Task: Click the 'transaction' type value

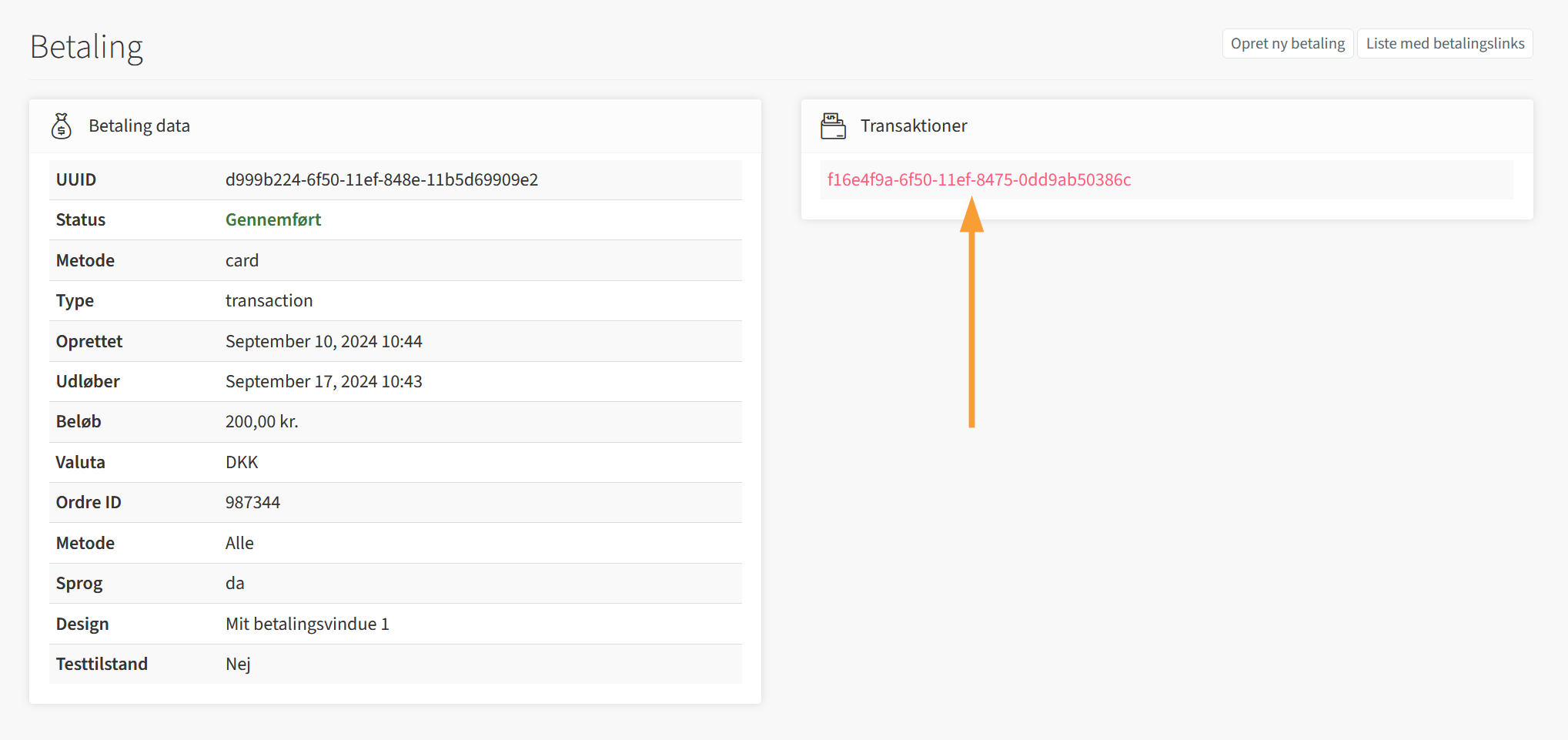Action: [x=269, y=300]
